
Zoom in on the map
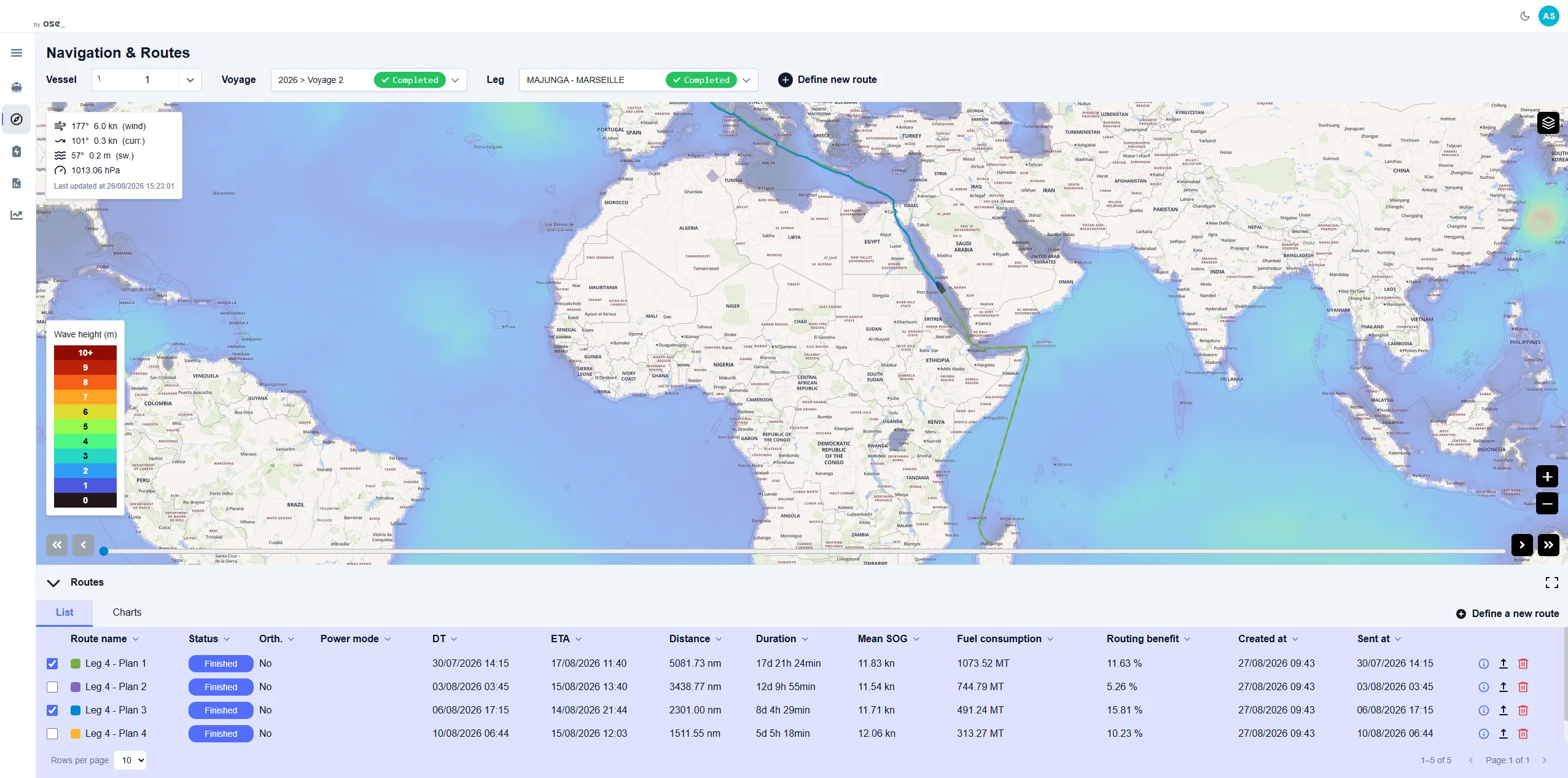click(1547, 476)
